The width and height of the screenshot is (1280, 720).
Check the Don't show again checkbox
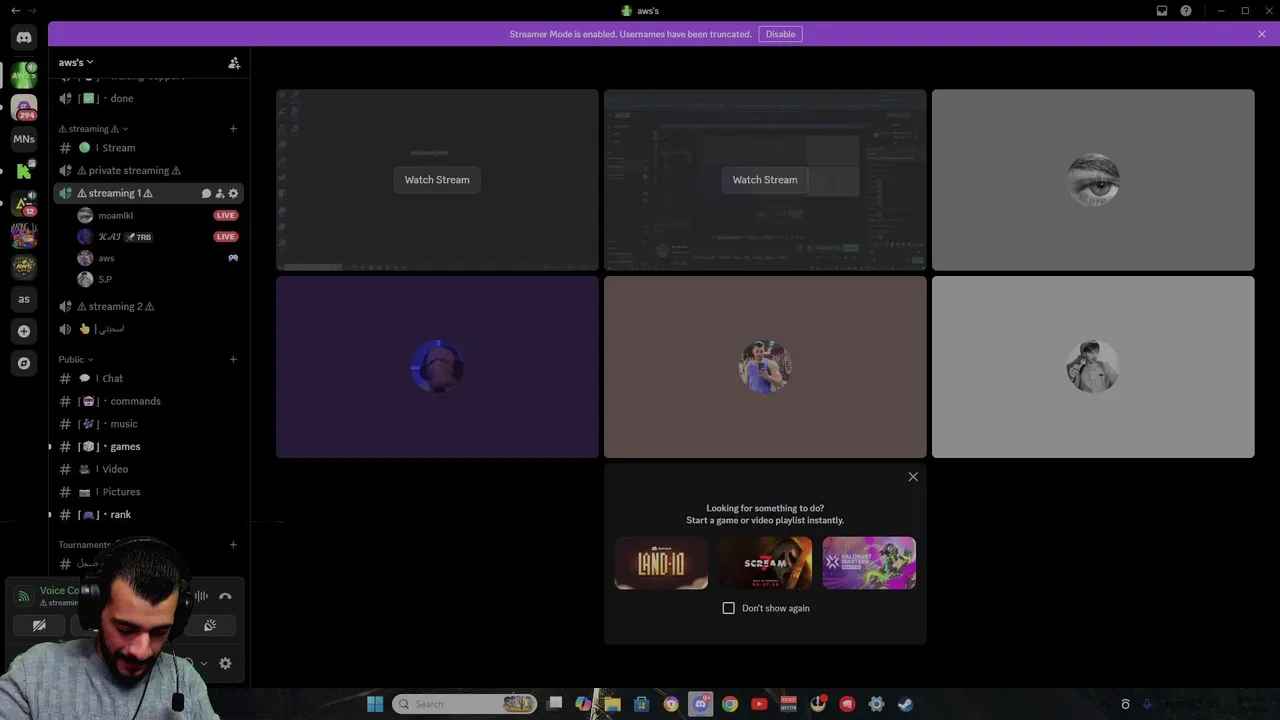pos(729,608)
